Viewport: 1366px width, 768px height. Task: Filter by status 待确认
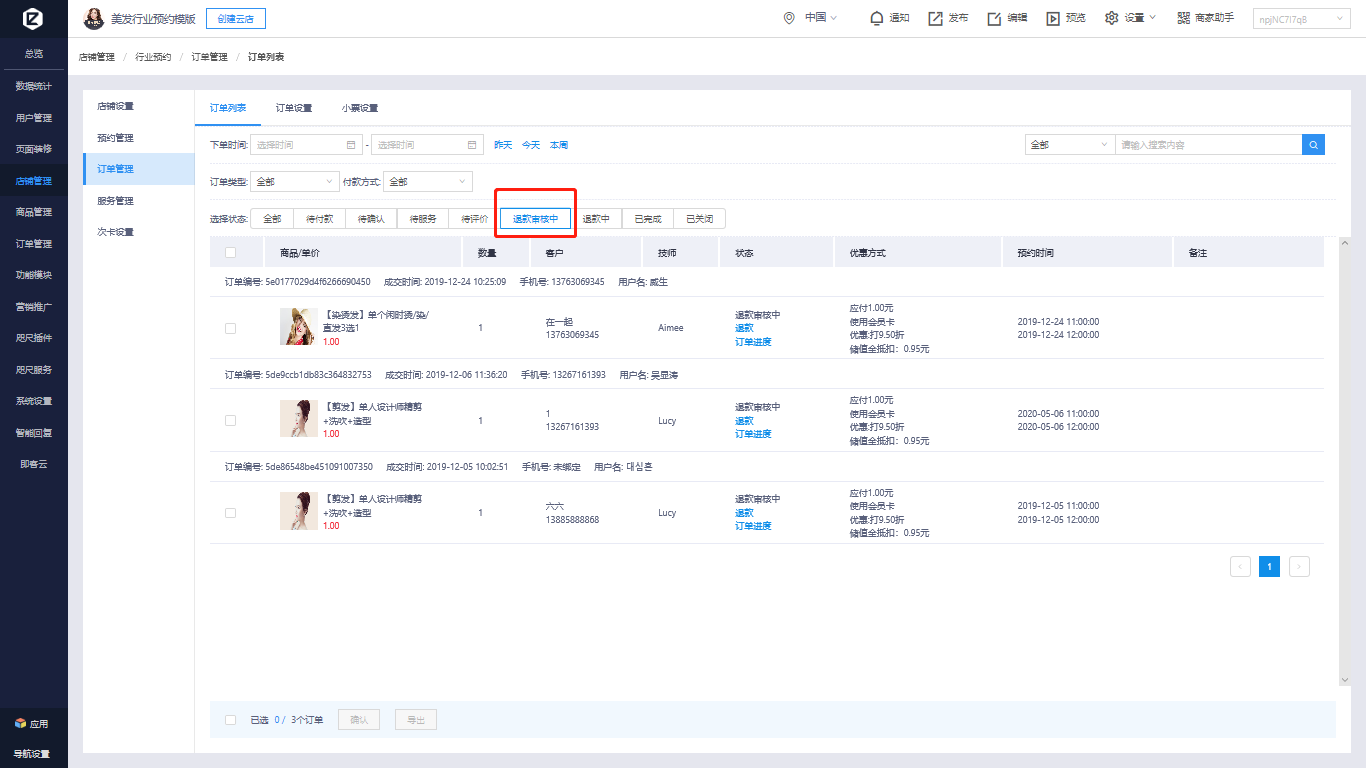(371, 219)
